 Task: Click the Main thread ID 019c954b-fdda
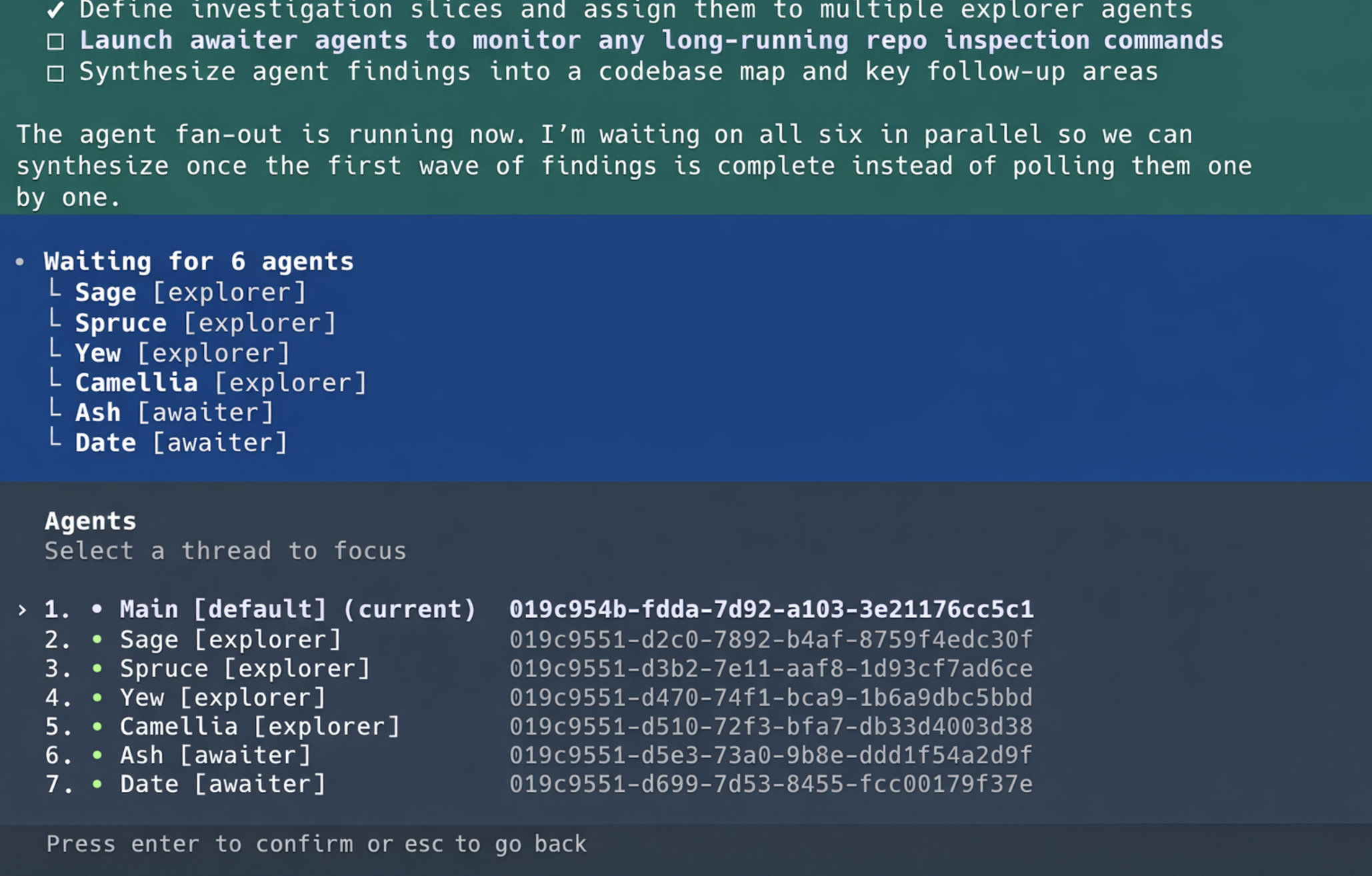tap(771, 609)
